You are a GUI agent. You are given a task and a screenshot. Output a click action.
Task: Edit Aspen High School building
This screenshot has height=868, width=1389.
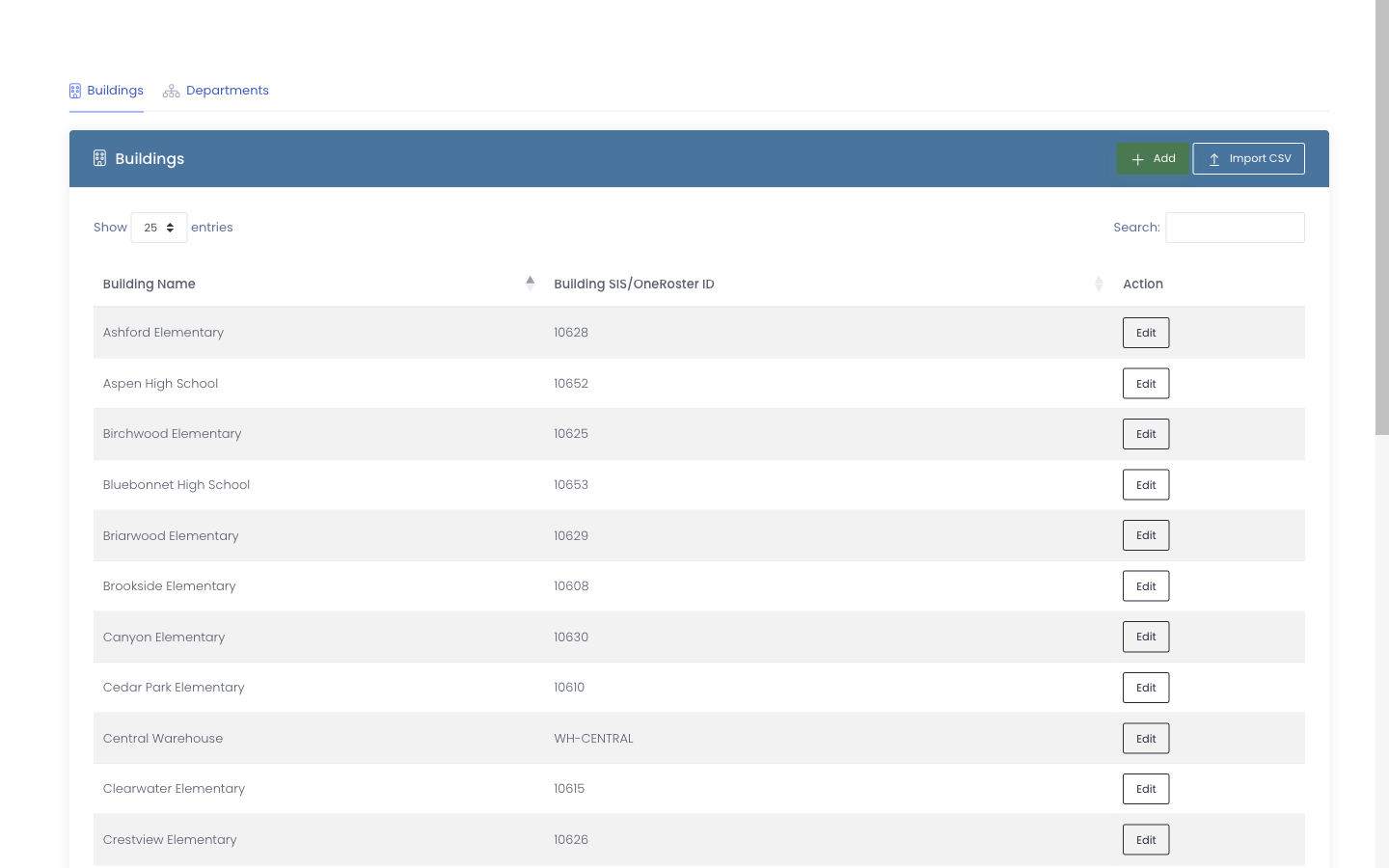tap(1146, 384)
